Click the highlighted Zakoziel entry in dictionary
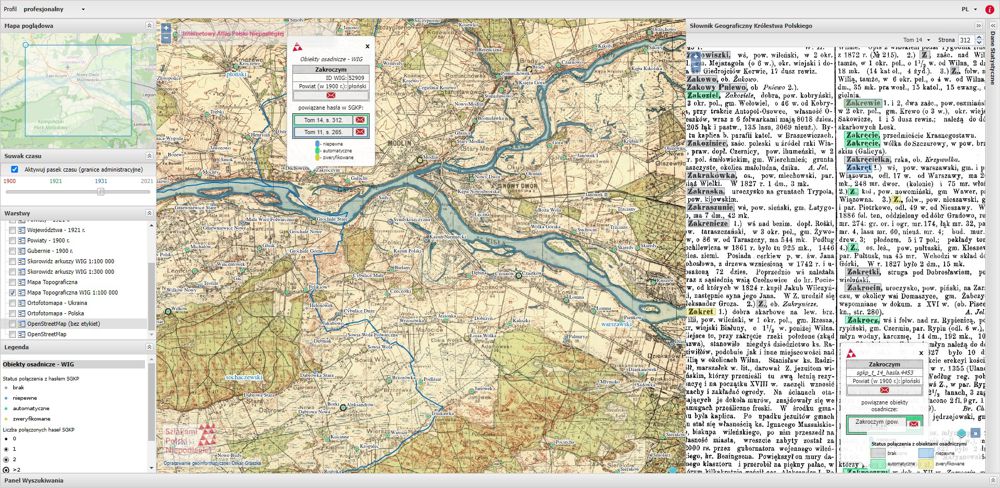 click(704, 94)
